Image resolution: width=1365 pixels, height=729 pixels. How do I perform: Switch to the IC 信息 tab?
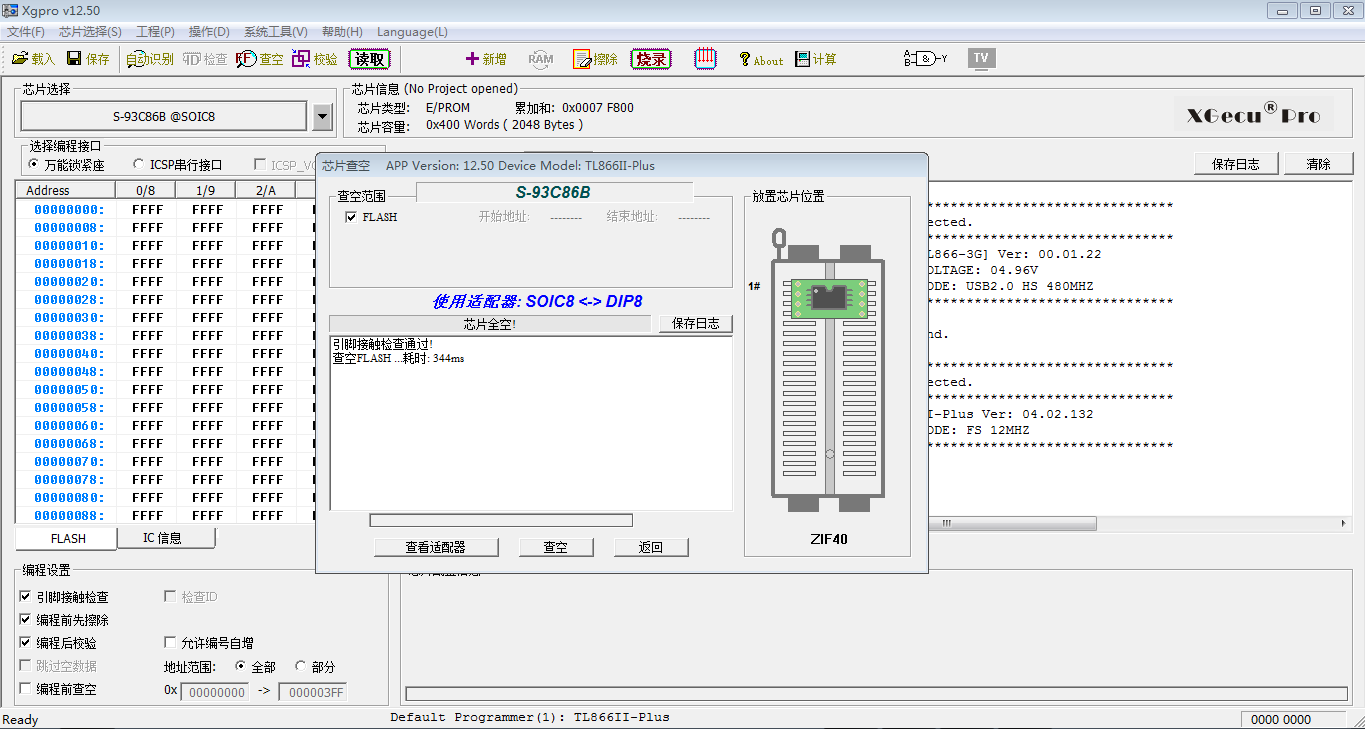pyautogui.click(x=163, y=538)
